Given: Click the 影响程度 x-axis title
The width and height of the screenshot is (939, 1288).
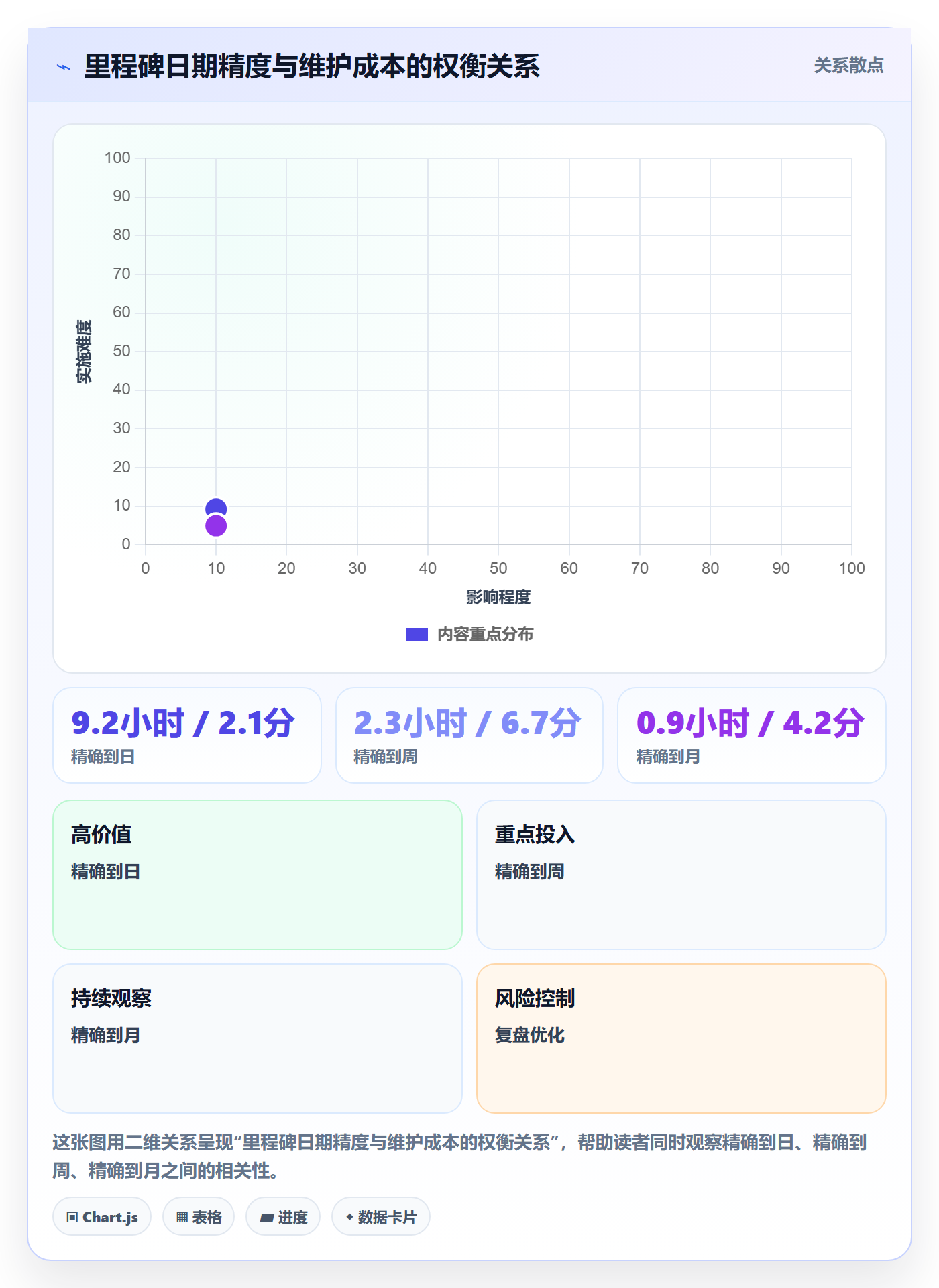Looking at the screenshot, I should click(498, 597).
